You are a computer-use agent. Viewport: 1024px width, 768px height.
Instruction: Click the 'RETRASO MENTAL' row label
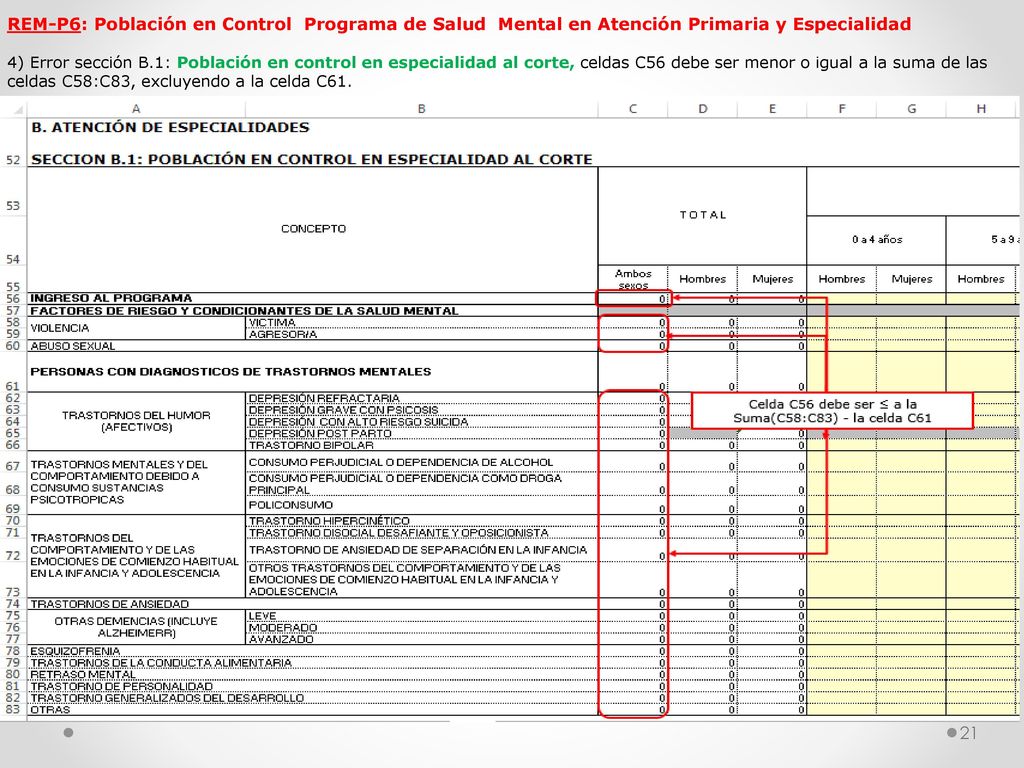(82, 675)
